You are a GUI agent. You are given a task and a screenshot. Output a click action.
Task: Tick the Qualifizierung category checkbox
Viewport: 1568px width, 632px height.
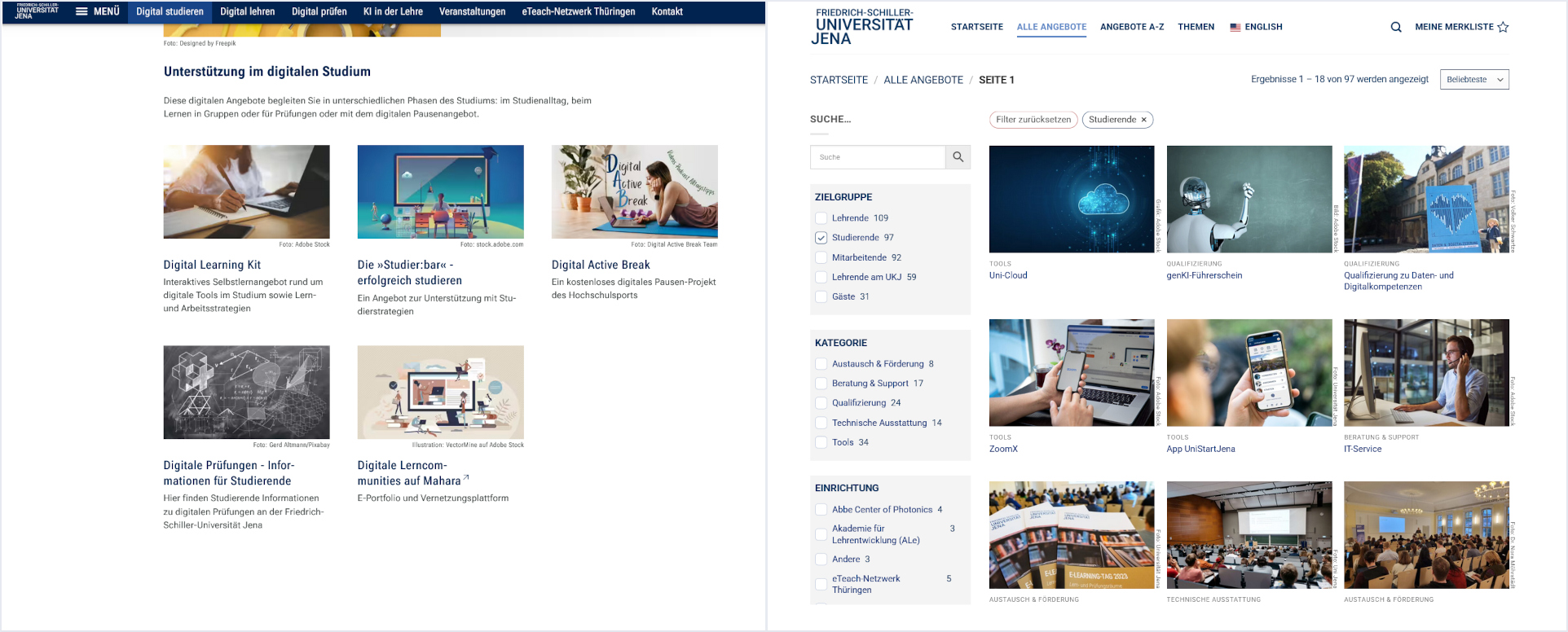tap(821, 403)
